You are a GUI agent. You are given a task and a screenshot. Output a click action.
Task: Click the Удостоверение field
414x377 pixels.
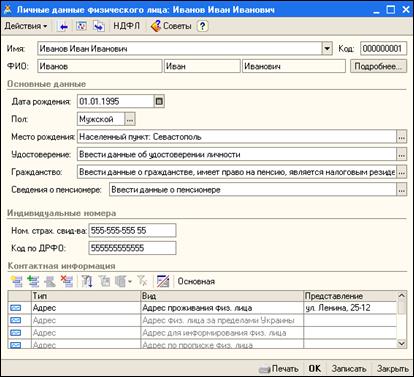(x=237, y=154)
